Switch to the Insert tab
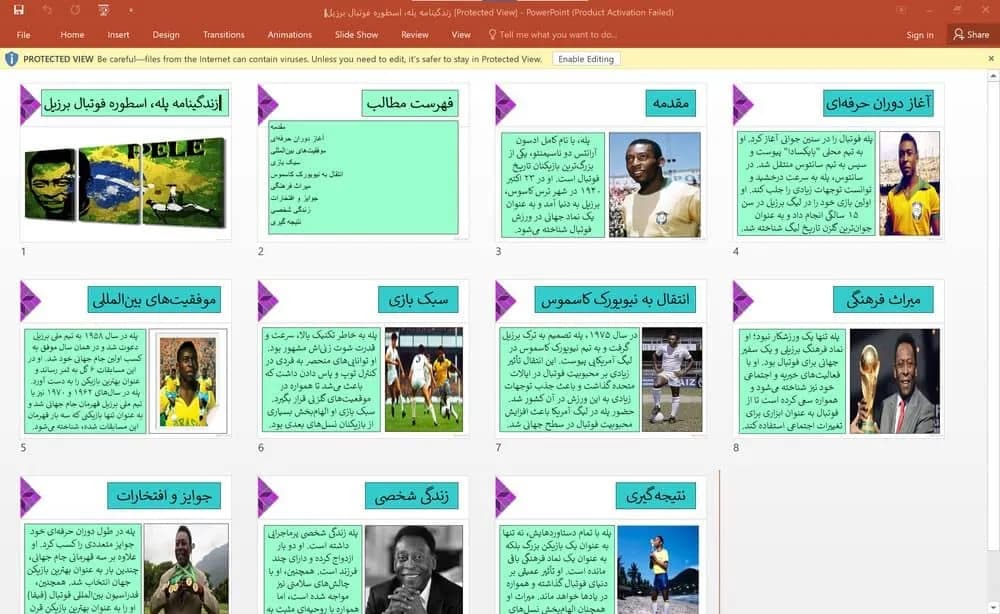Screen dimensions: 1000x614 pos(118,35)
